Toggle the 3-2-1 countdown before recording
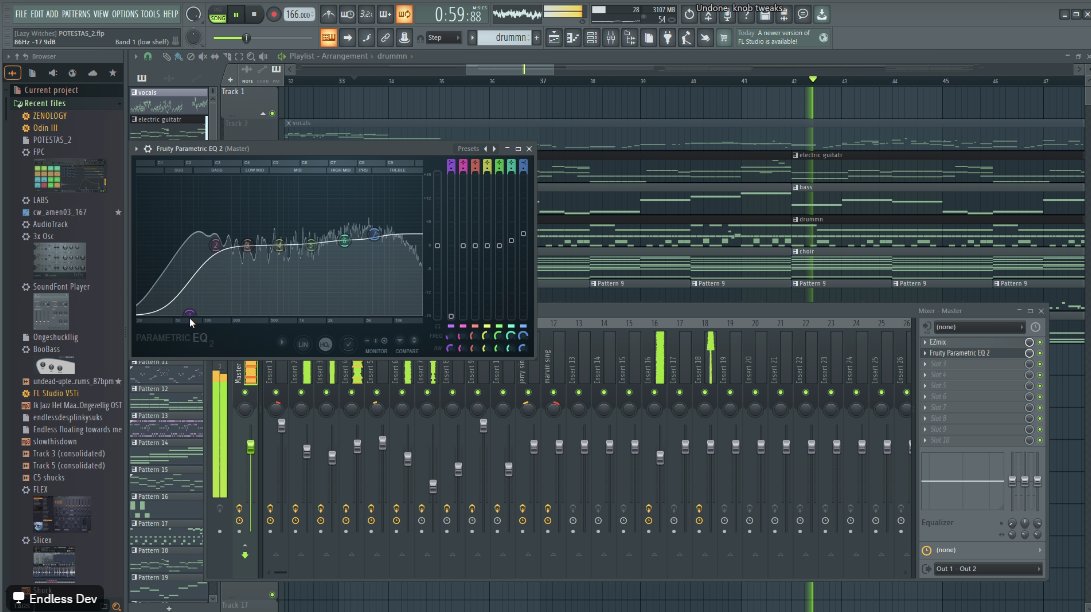Viewport: 1091px width, 612px height. (366, 14)
